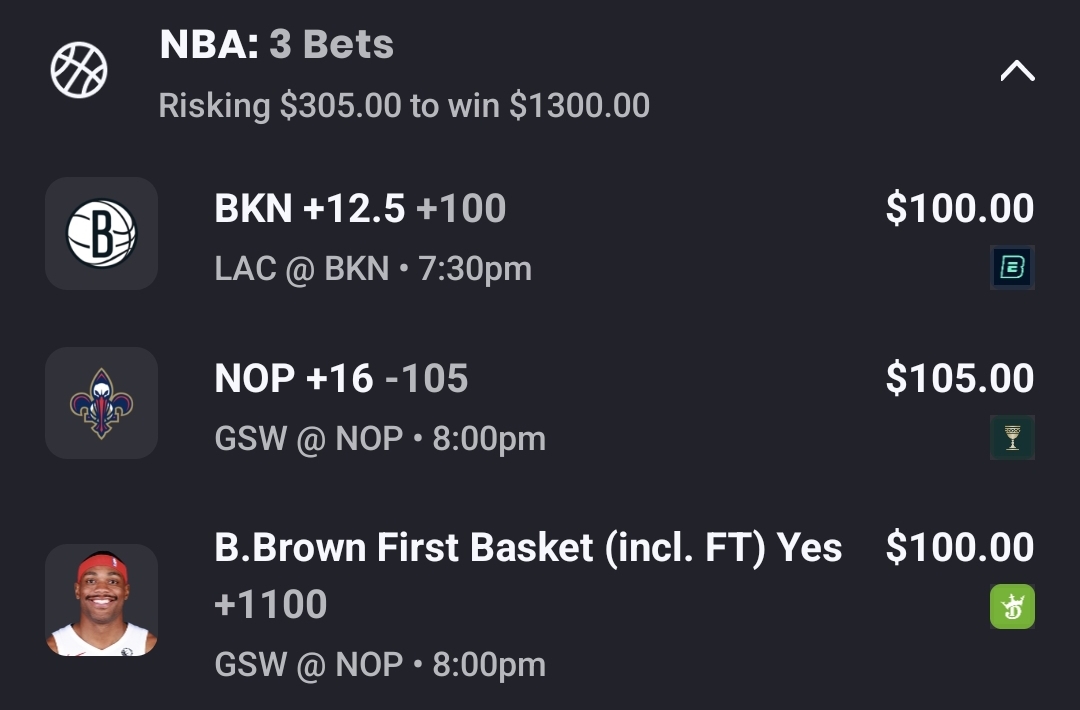Screen dimensions: 1080x710
Task: Open the Brooklyn Nets team logo
Action: 101,234
